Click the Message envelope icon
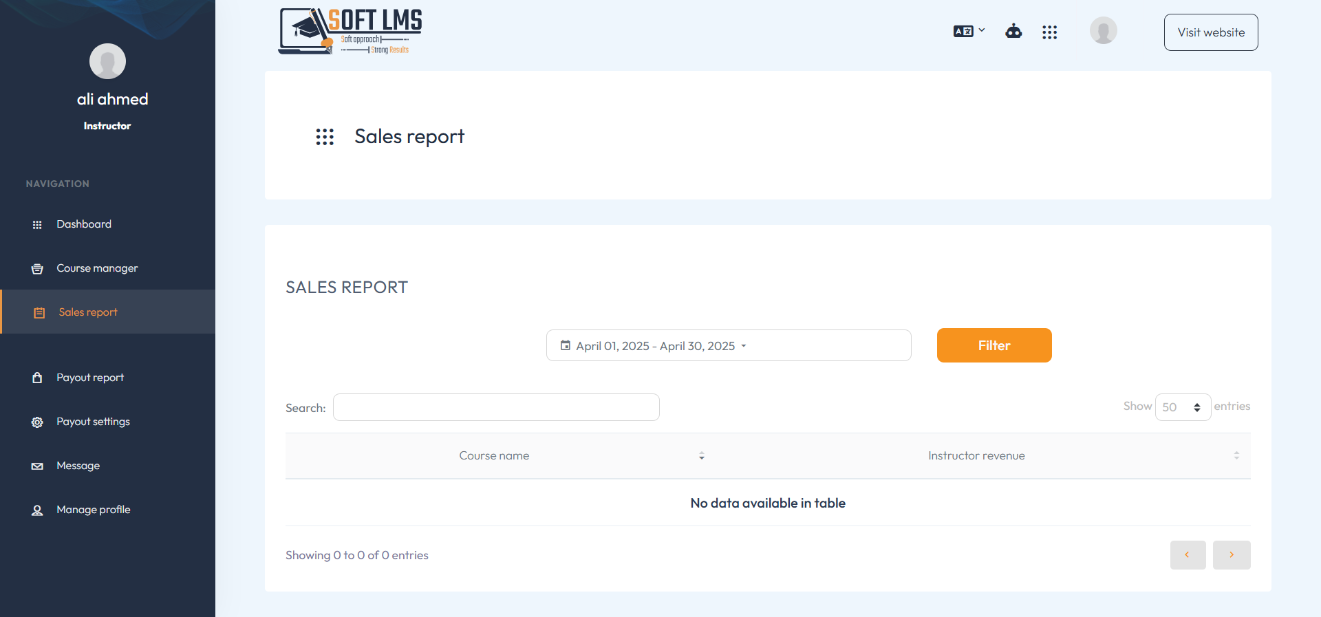Screen dimensions: 1321x617 [38, 466]
